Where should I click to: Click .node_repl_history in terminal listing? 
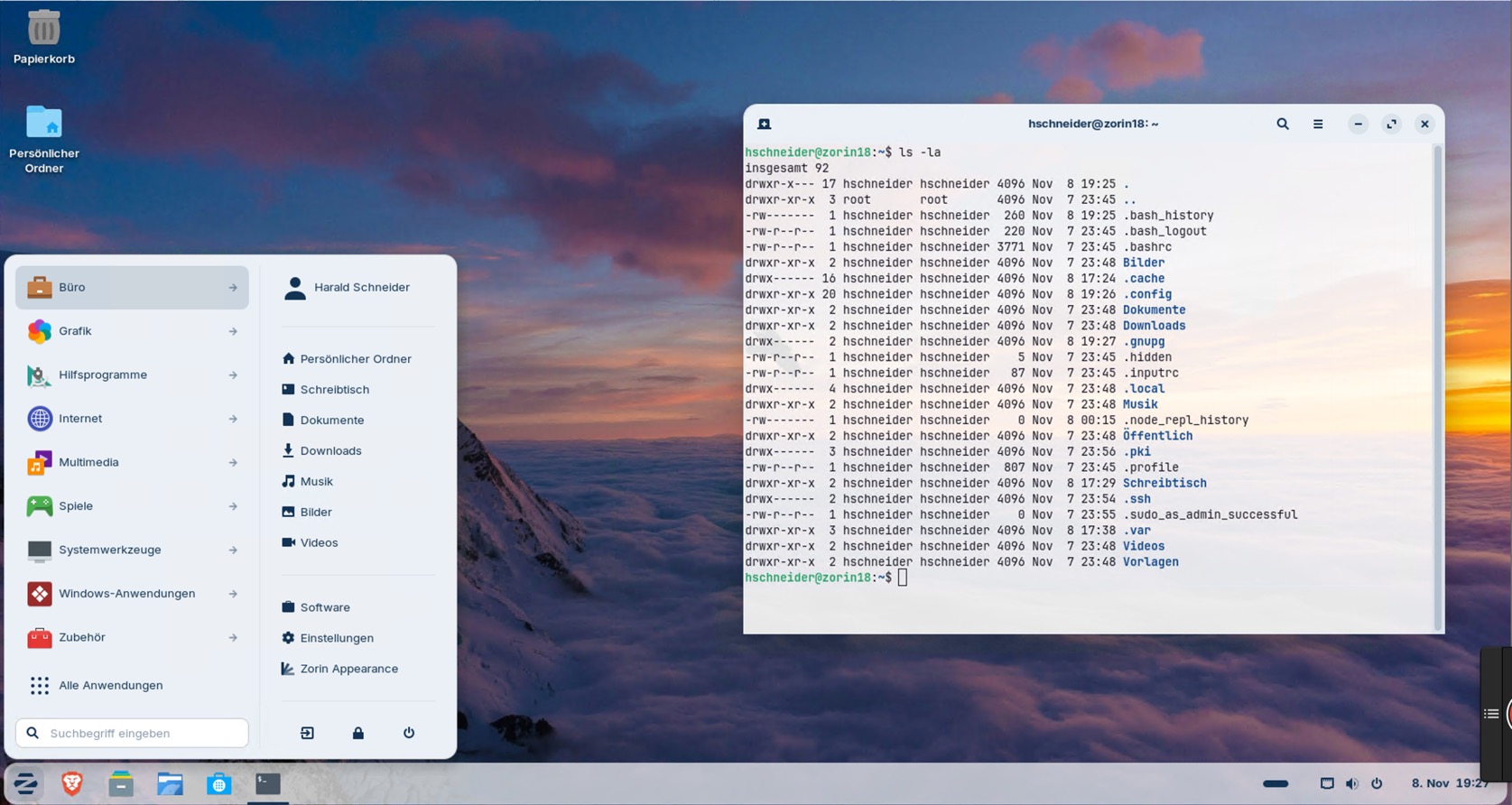pos(1186,421)
